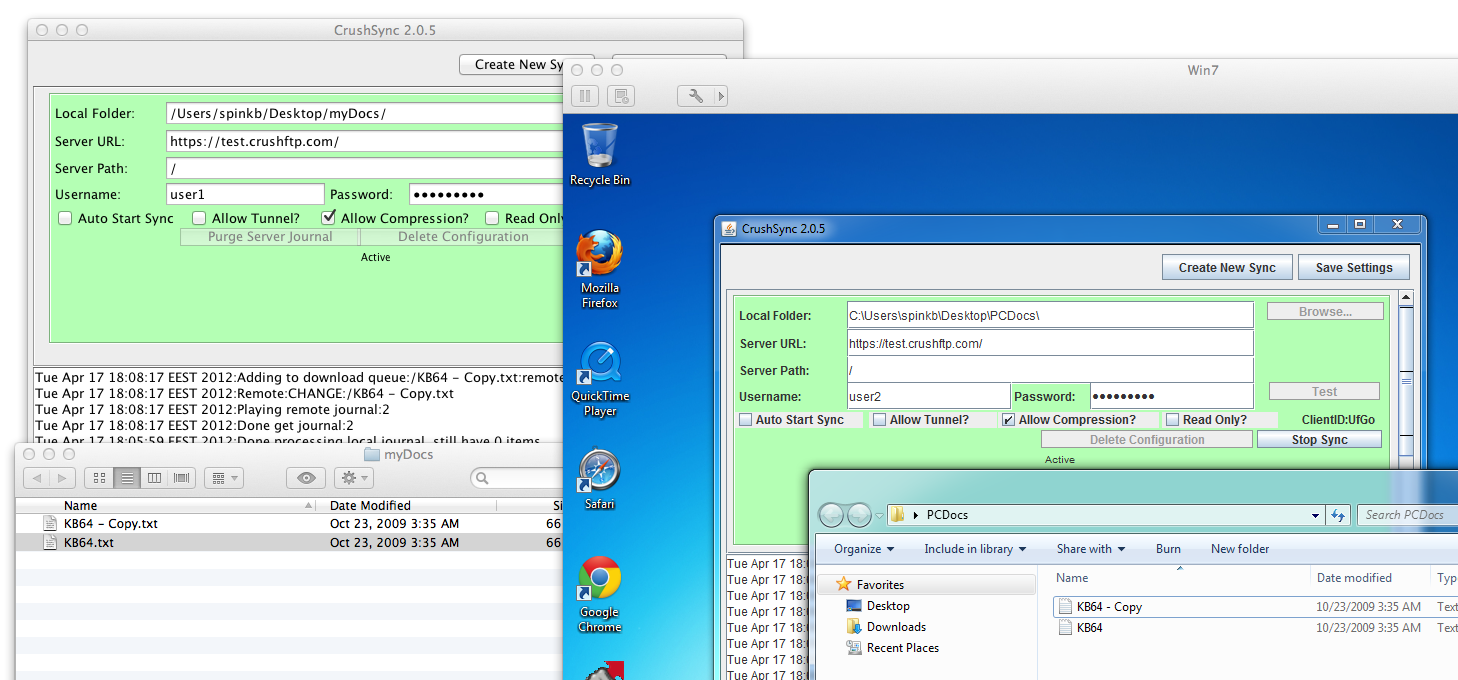Open the Explorer address bar history dropdown

point(1316,515)
